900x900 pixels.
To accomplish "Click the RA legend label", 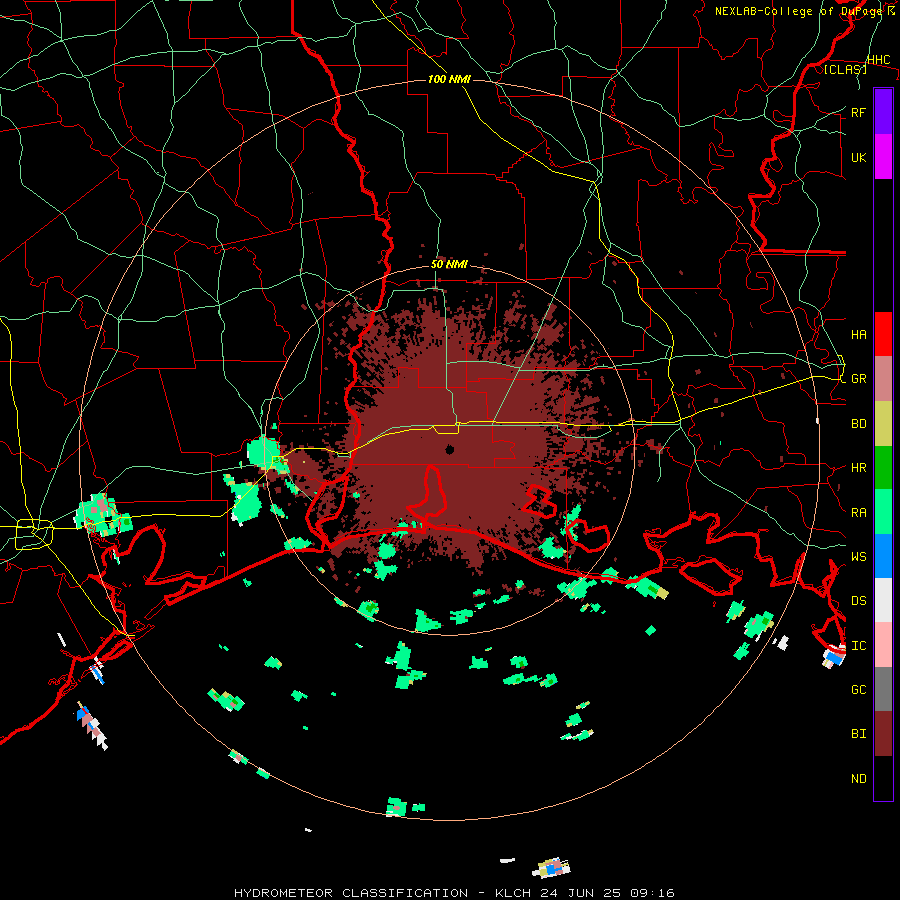I will click(858, 512).
